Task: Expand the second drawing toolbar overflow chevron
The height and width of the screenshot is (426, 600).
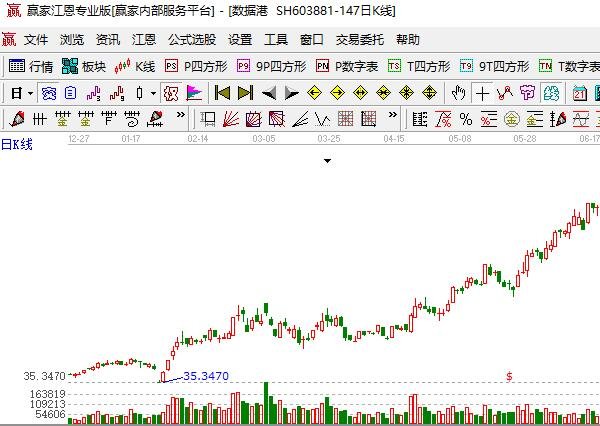Action: [x=393, y=114]
